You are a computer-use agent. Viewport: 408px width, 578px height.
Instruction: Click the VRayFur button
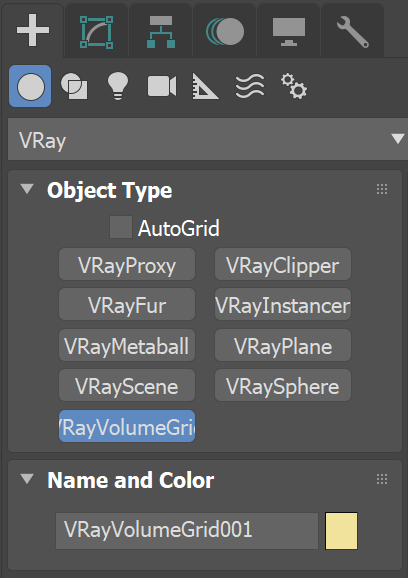pyautogui.click(x=127, y=304)
